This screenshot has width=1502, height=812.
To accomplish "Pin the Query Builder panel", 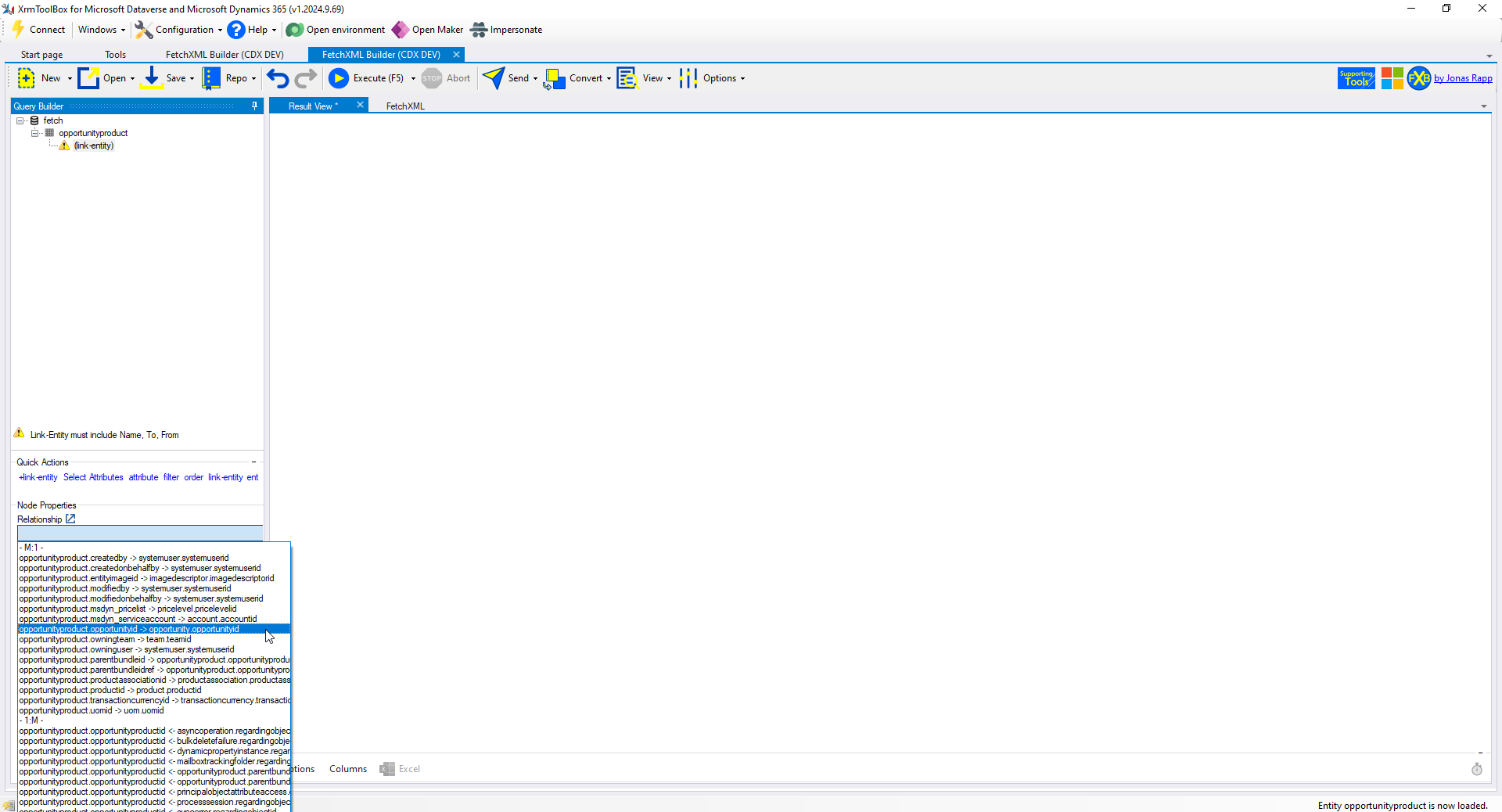I will tap(254, 106).
